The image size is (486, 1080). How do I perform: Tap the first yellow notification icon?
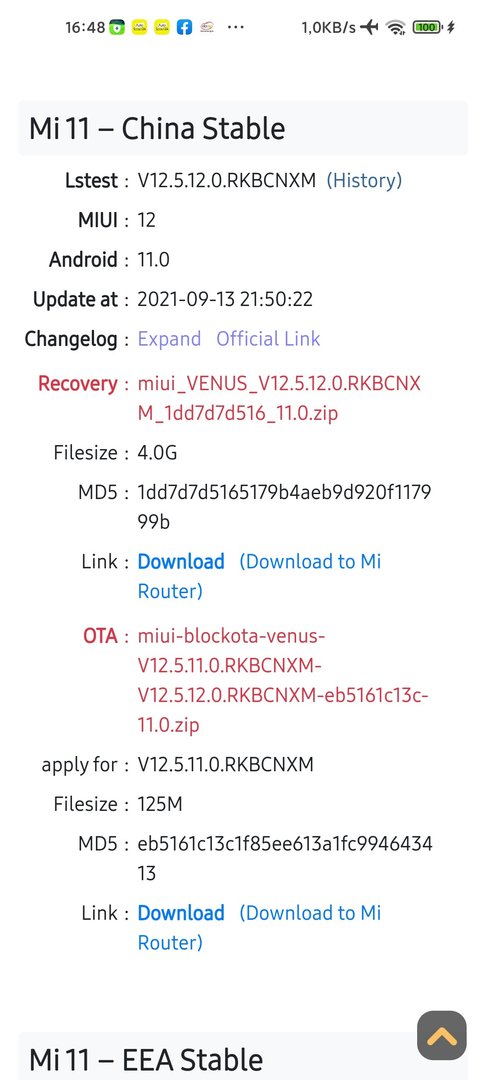pos(140,28)
